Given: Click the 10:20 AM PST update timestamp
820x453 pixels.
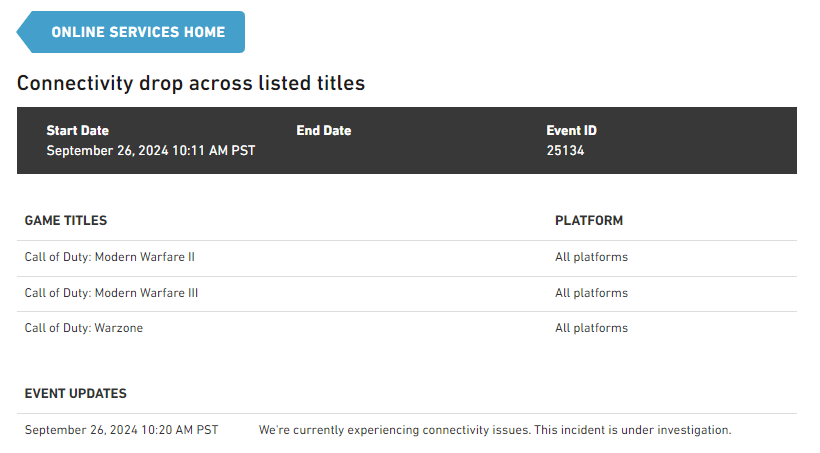Looking at the screenshot, I should tap(122, 430).
